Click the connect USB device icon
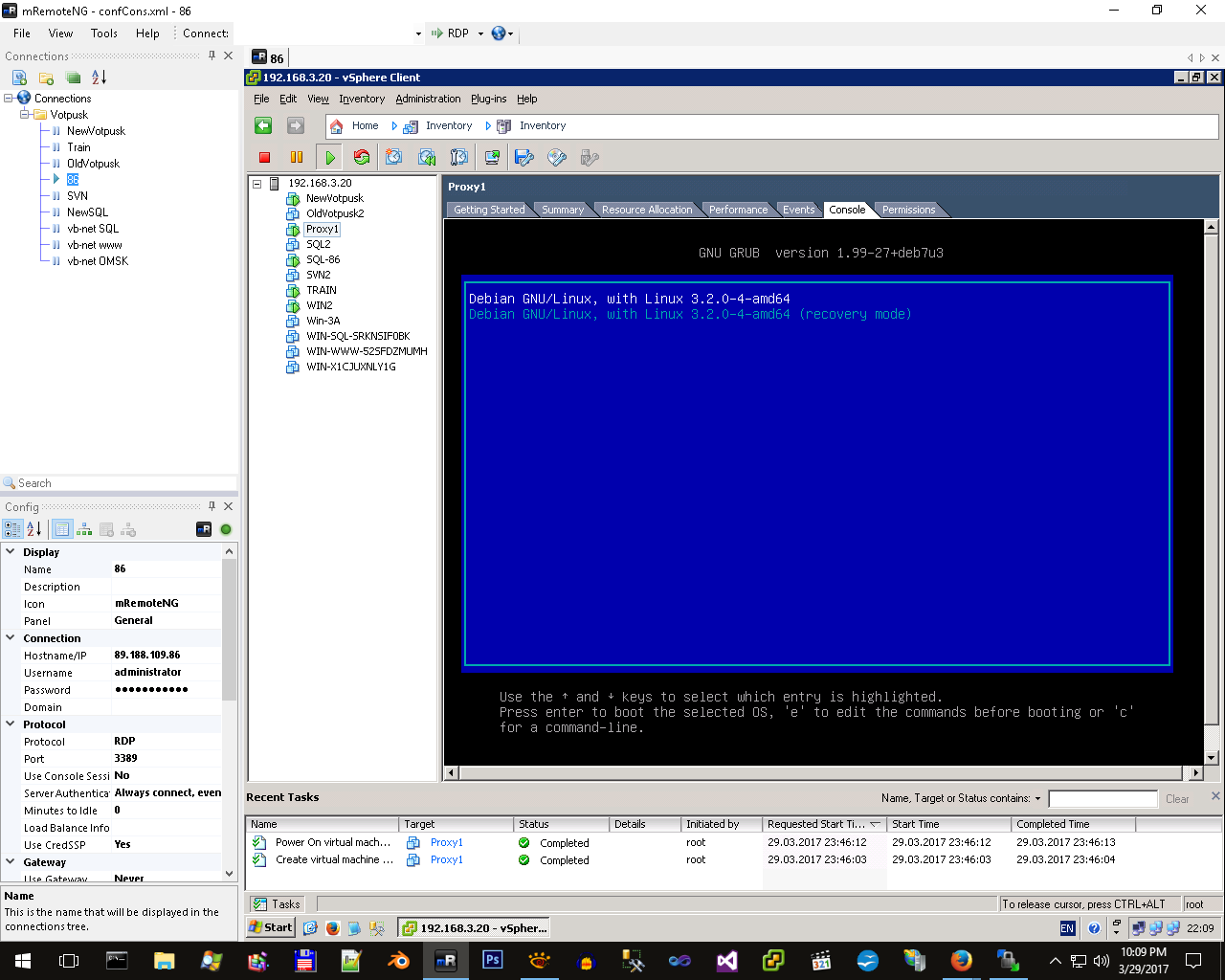 (590, 157)
